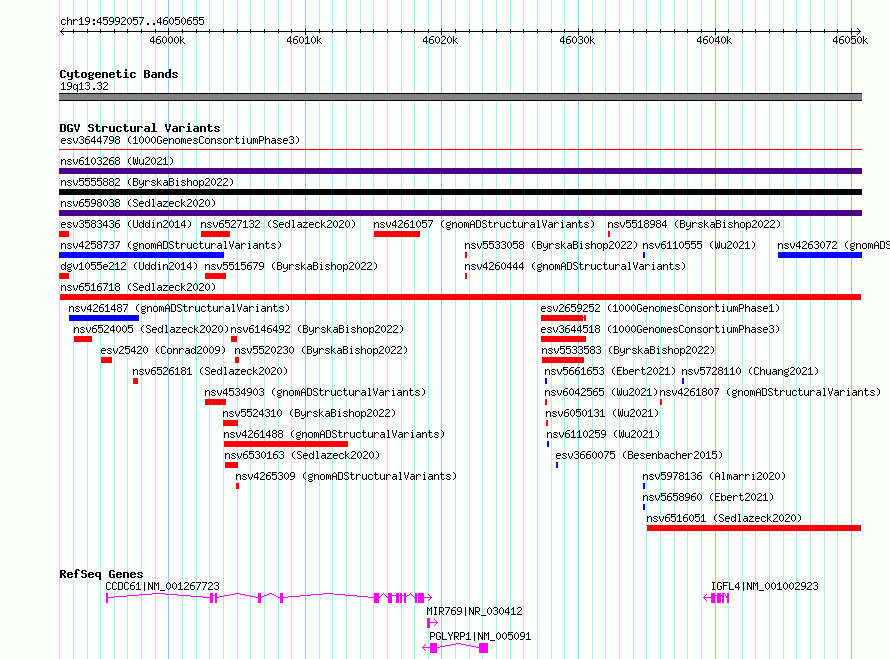Open nsv4261057 gnomAD variant label

click(x=484, y=224)
